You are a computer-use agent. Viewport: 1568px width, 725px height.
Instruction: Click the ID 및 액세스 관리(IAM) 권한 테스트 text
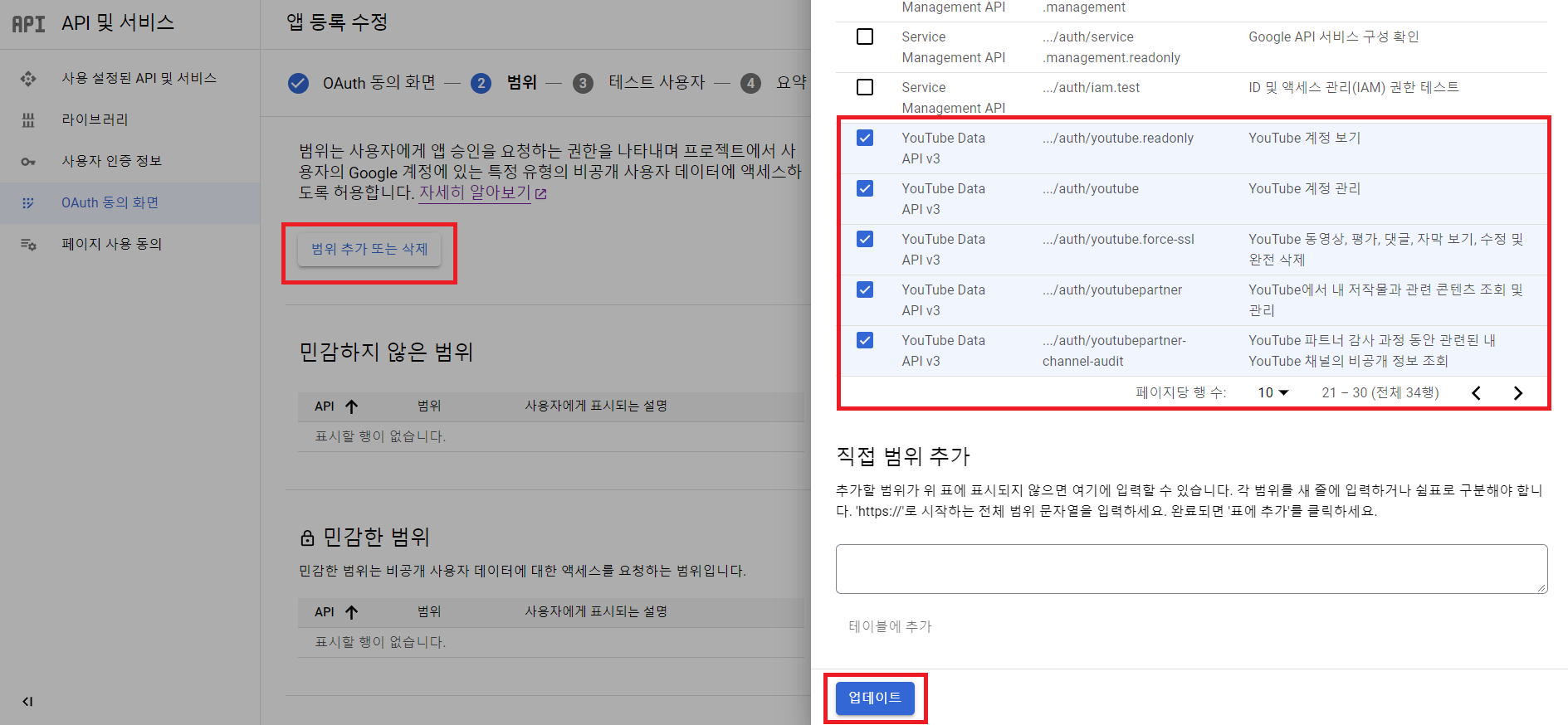[1353, 87]
